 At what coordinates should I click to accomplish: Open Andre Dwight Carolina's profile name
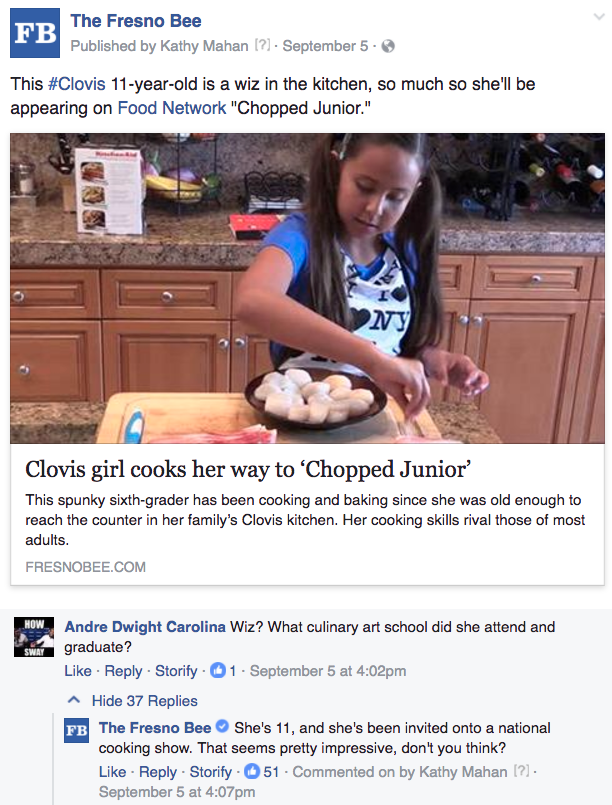click(x=145, y=627)
